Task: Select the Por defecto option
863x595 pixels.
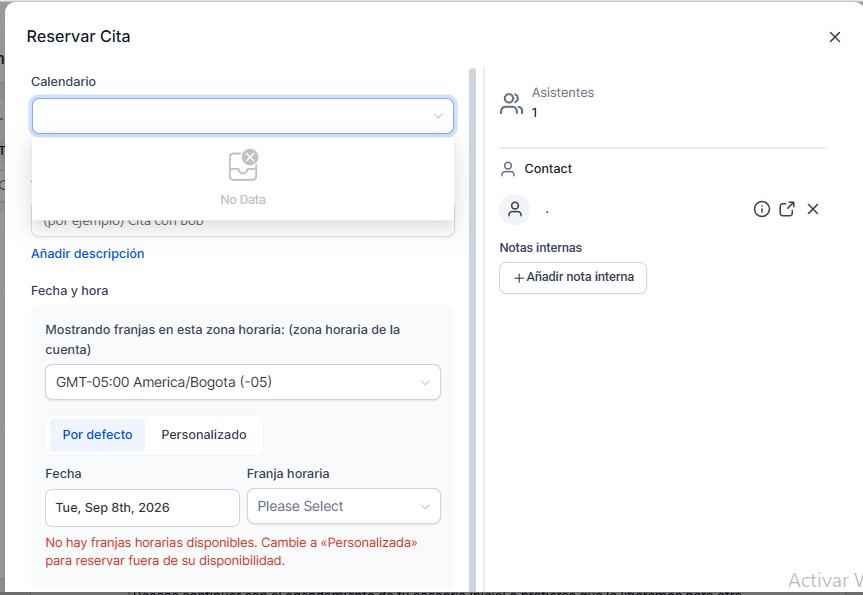Action: tap(97, 435)
